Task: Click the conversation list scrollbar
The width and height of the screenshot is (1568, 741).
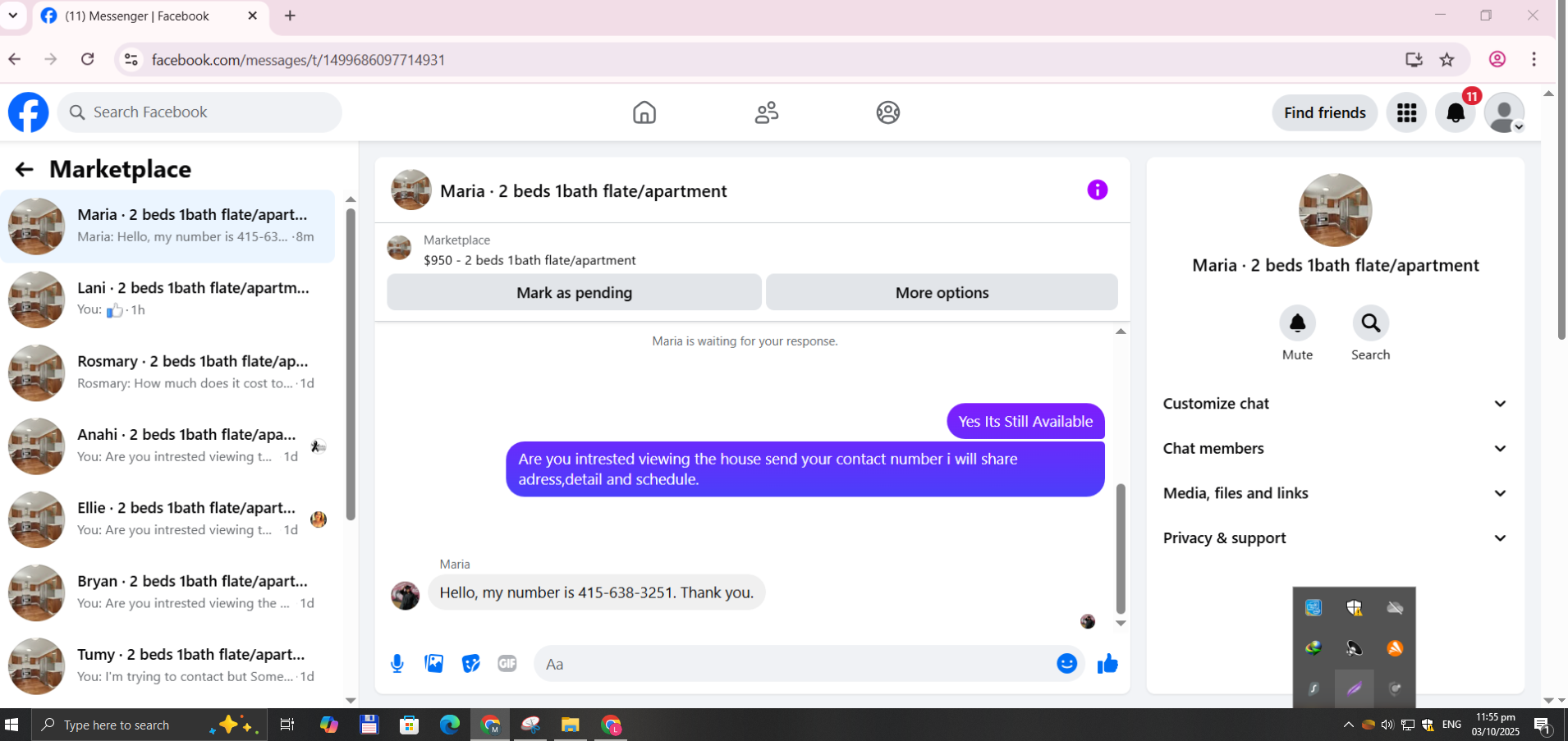Action: coord(351,364)
